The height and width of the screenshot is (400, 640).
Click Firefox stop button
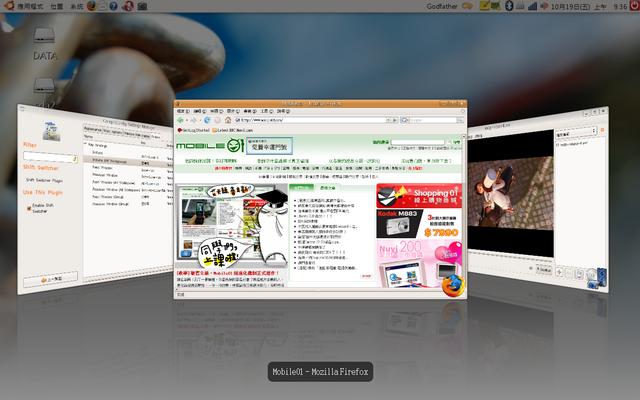(218, 120)
